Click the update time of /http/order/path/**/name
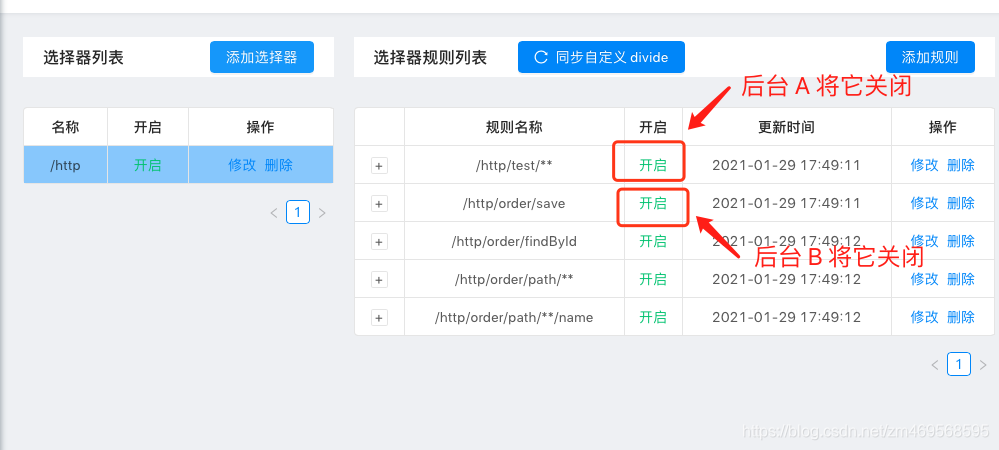 tap(786, 317)
